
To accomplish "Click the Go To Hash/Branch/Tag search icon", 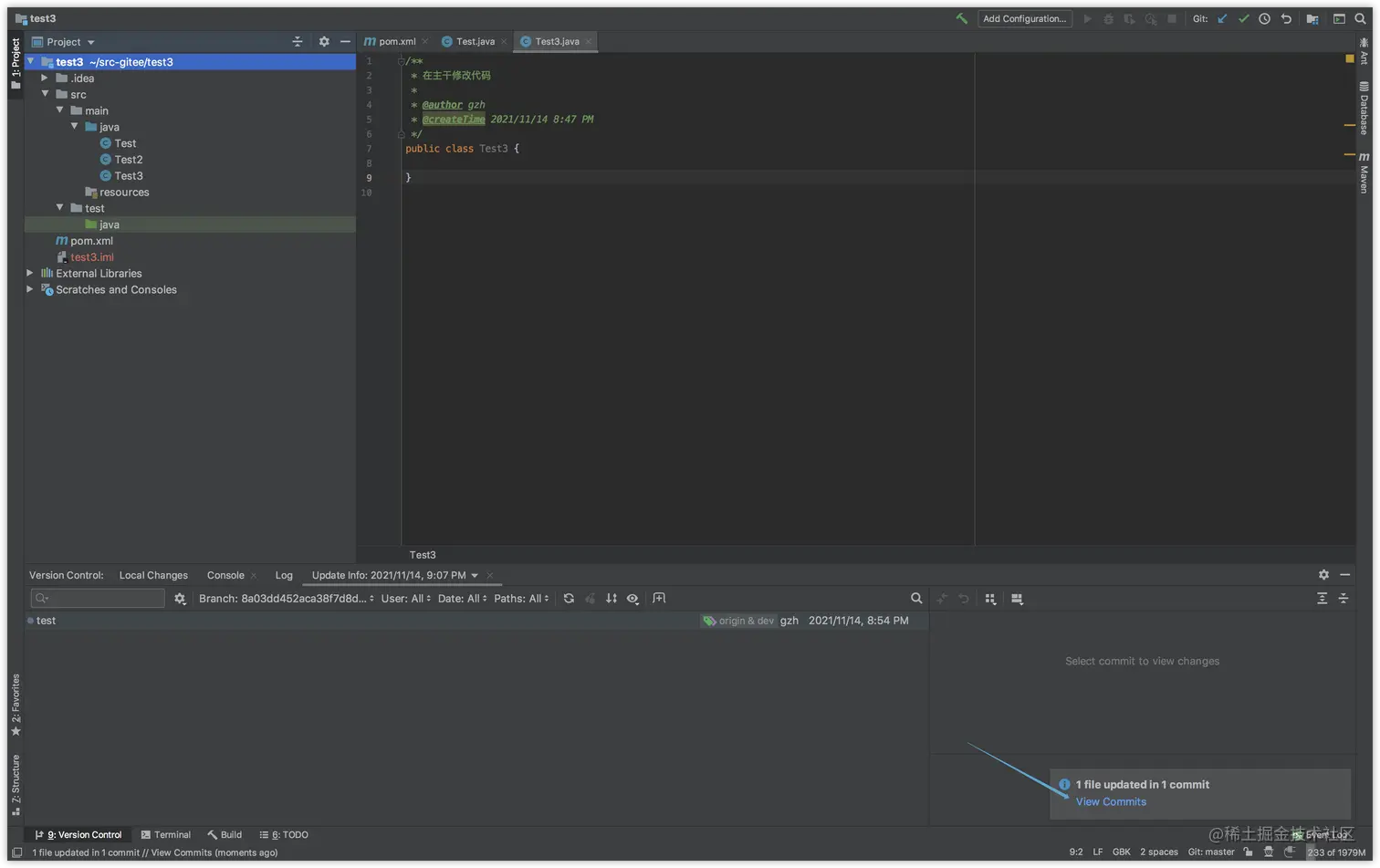I will [916, 599].
